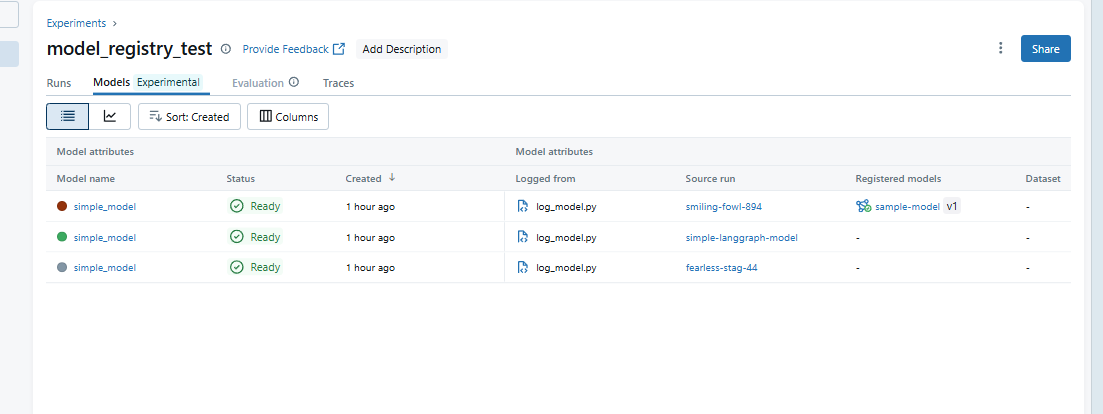Click the Dataset column header
The height and width of the screenshot is (414, 1103).
click(1043, 179)
